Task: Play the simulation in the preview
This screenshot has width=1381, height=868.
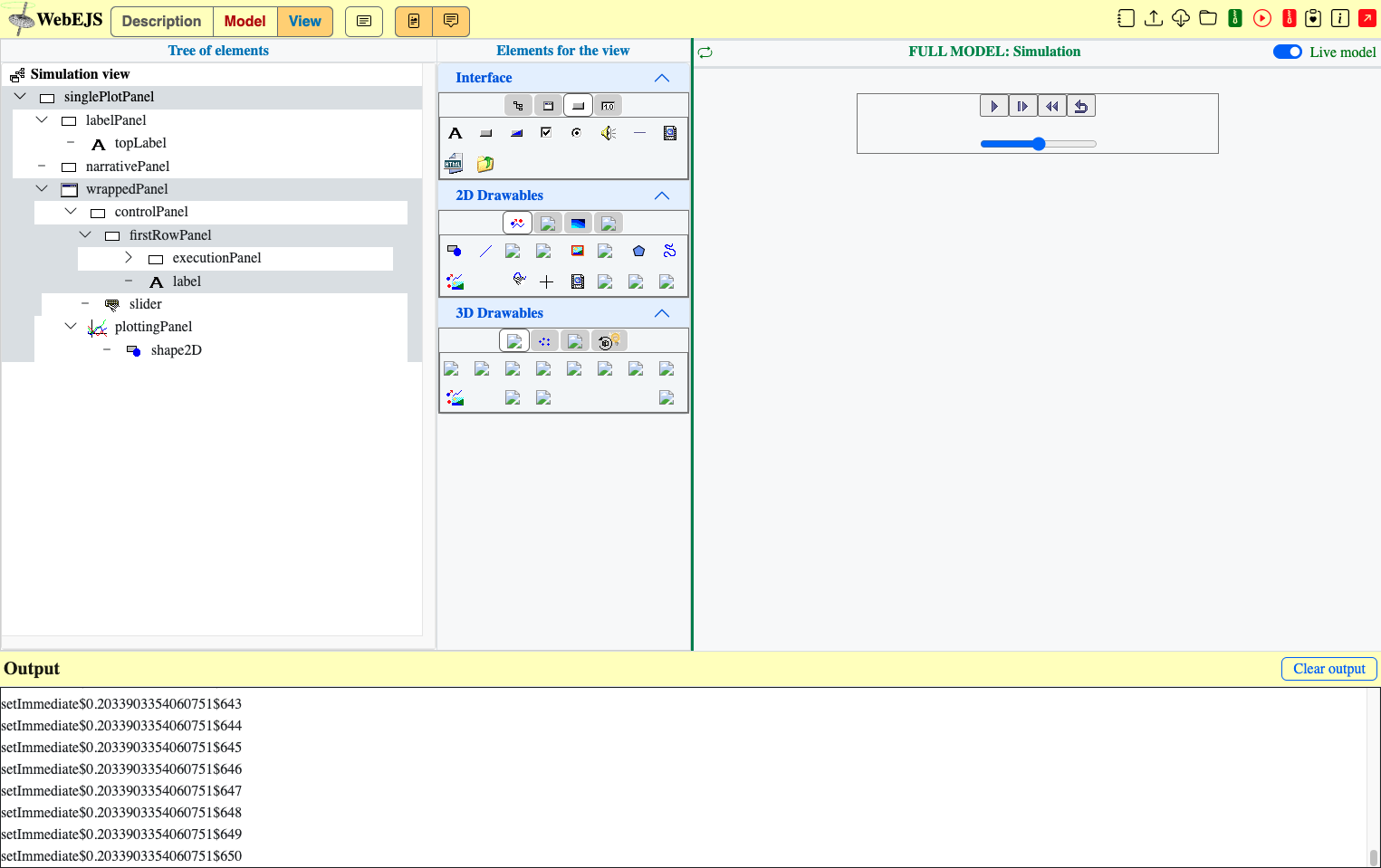Action: (994, 106)
